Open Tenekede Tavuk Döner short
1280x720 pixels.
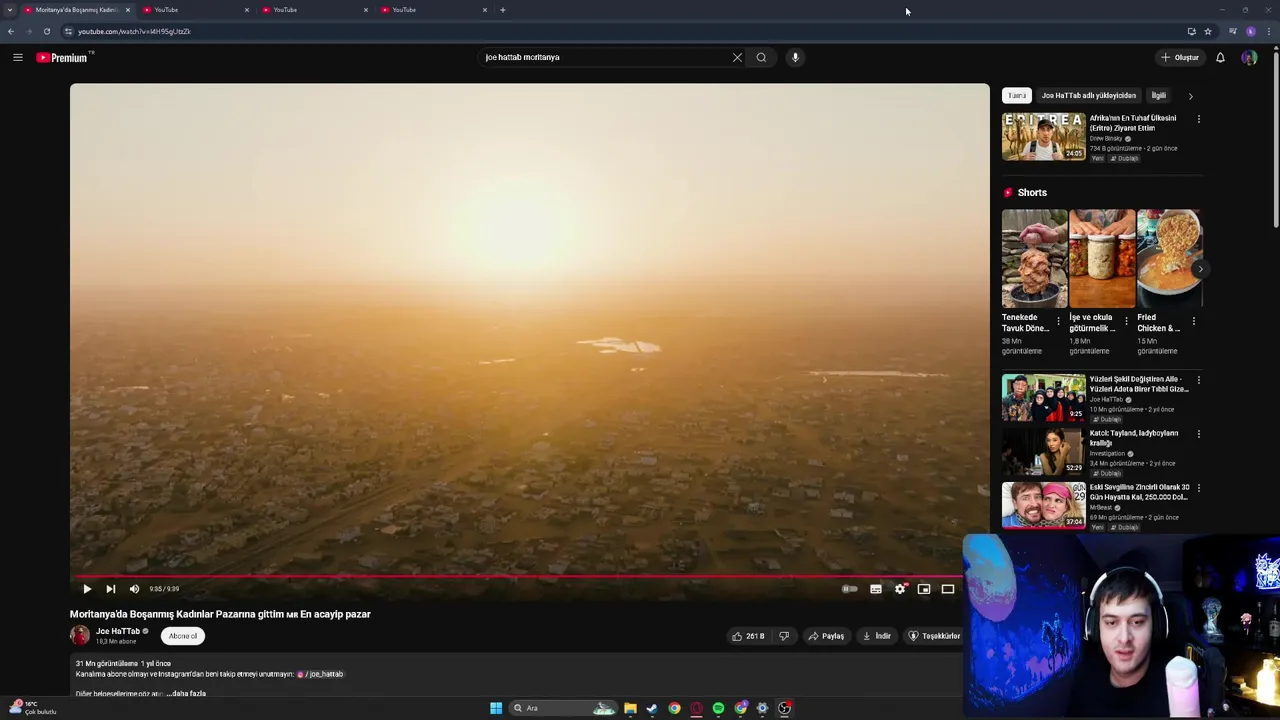pos(1034,258)
